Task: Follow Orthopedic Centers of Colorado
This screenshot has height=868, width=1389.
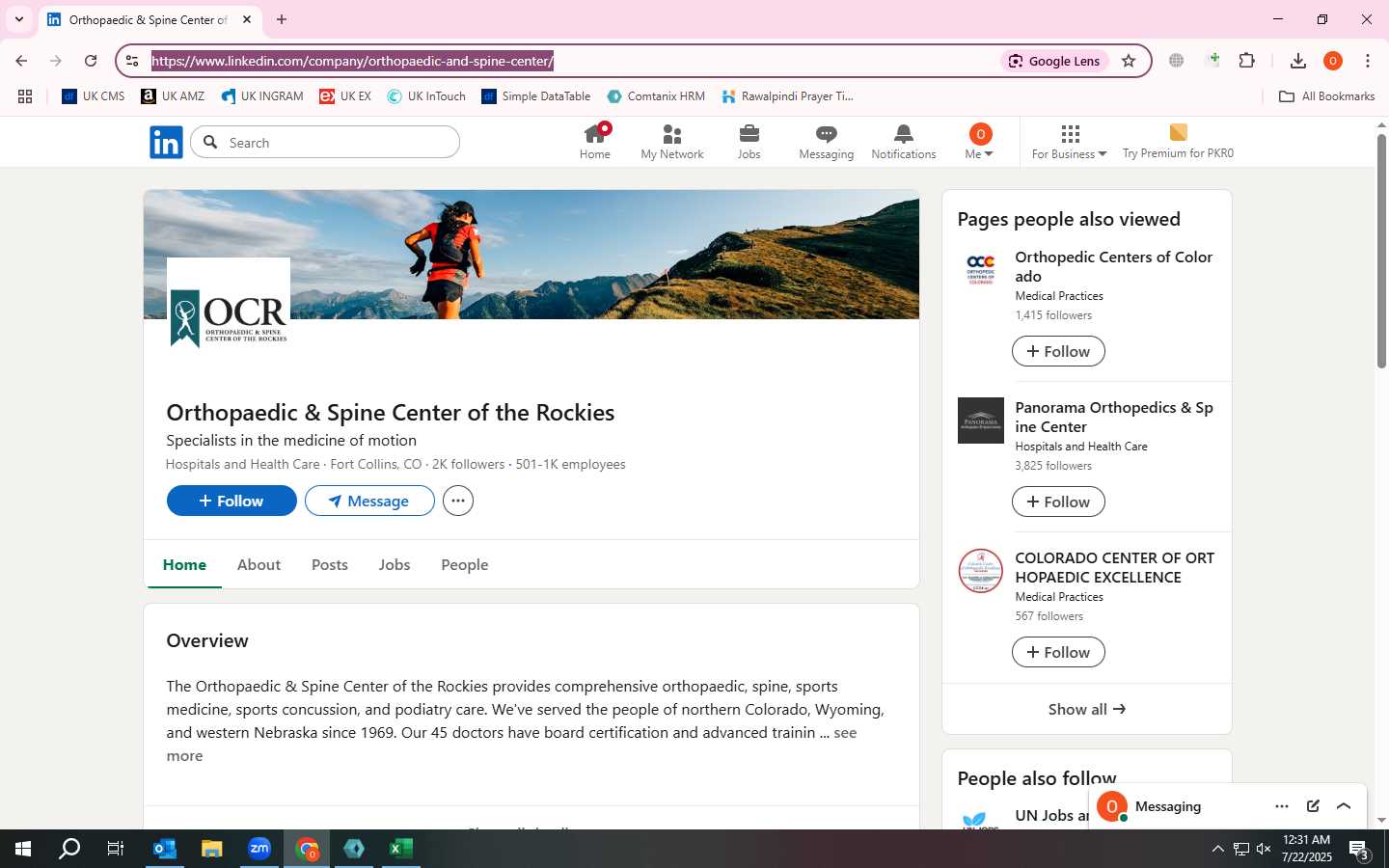Action: [1058, 351]
